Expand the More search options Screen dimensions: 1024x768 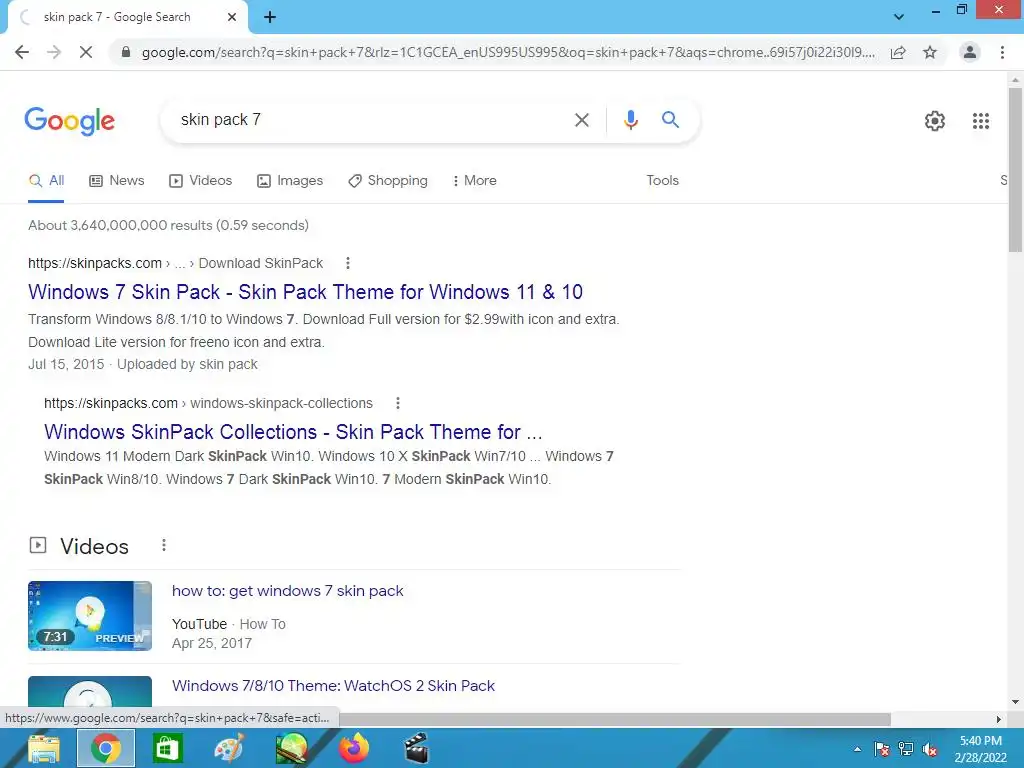tap(474, 181)
